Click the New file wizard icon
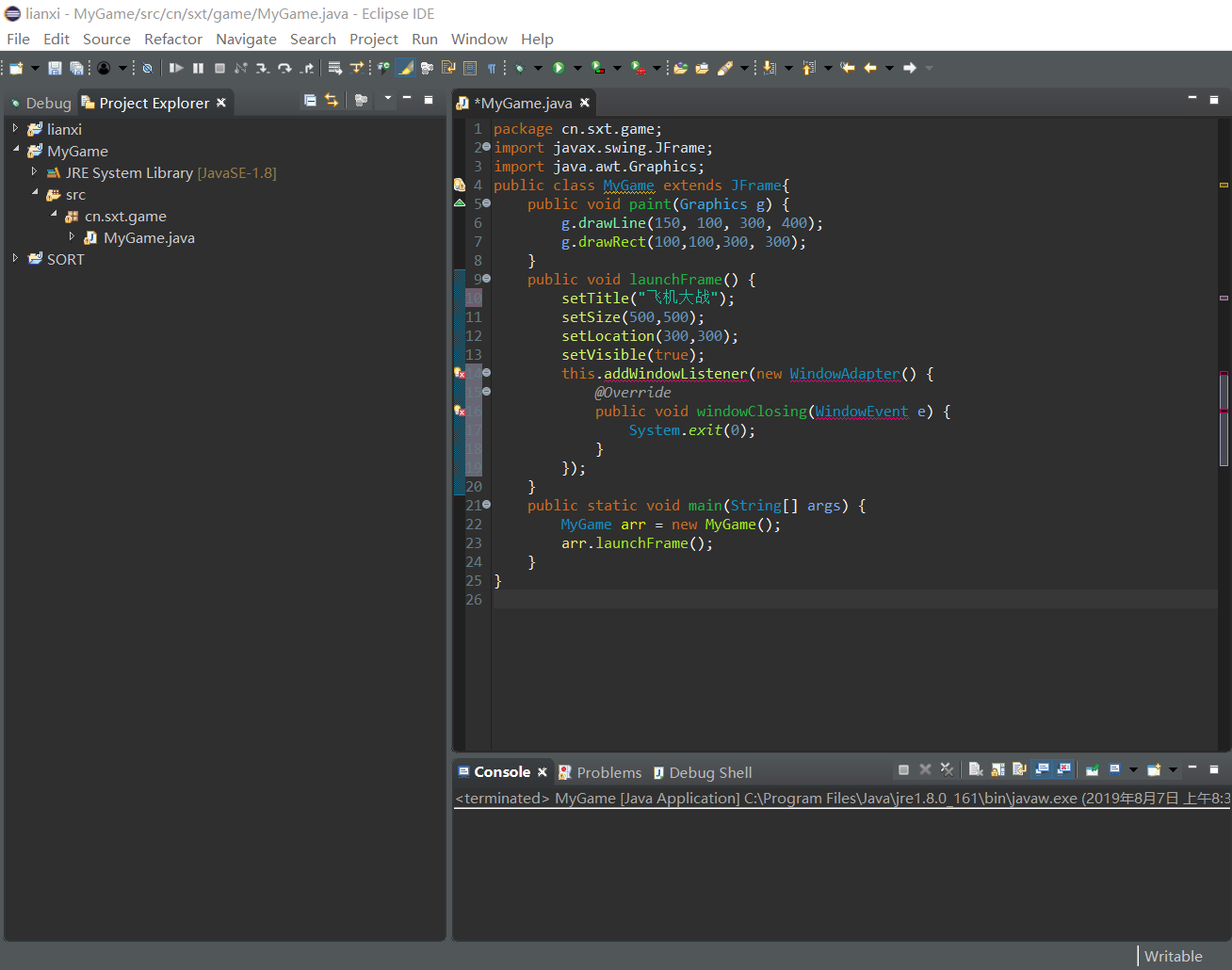The image size is (1232, 970). (x=16, y=68)
